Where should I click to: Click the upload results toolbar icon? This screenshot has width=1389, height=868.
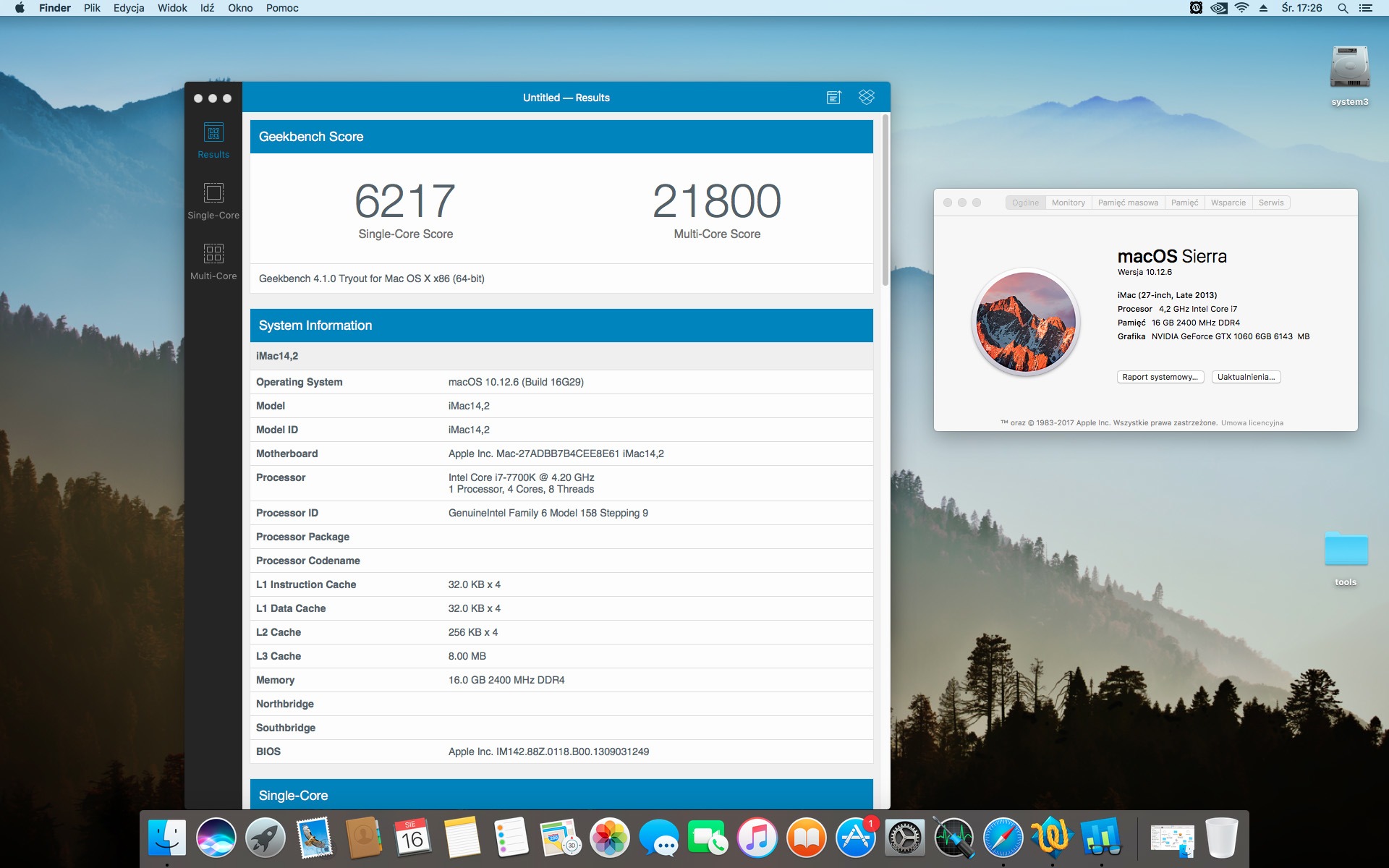[x=833, y=98]
